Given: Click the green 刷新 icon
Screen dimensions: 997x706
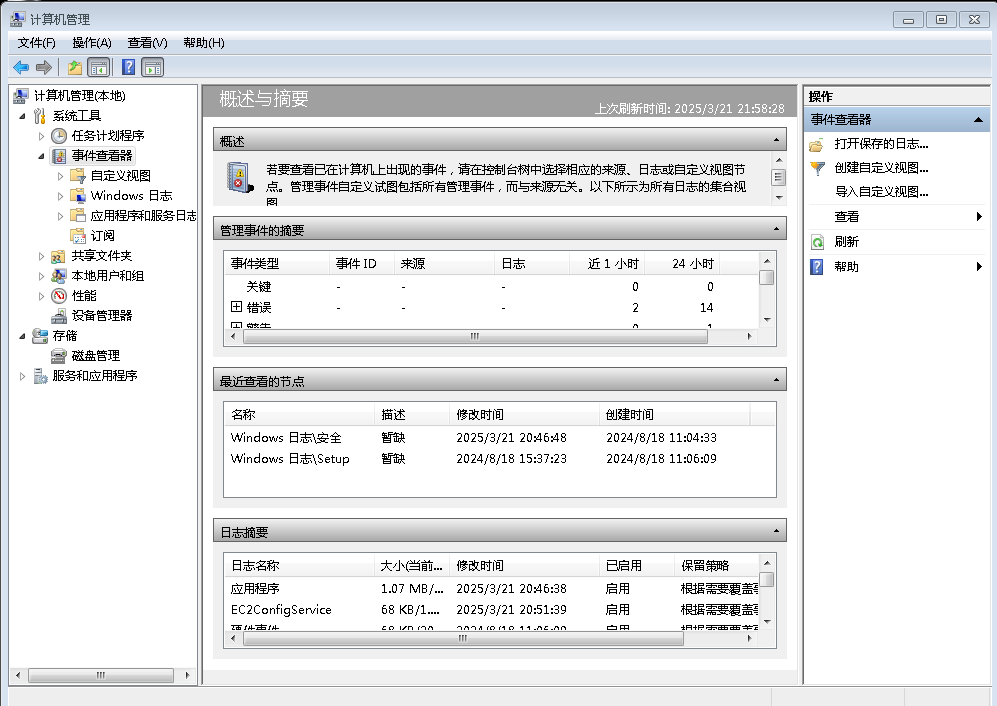Looking at the screenshot, I should click(817, 242).
